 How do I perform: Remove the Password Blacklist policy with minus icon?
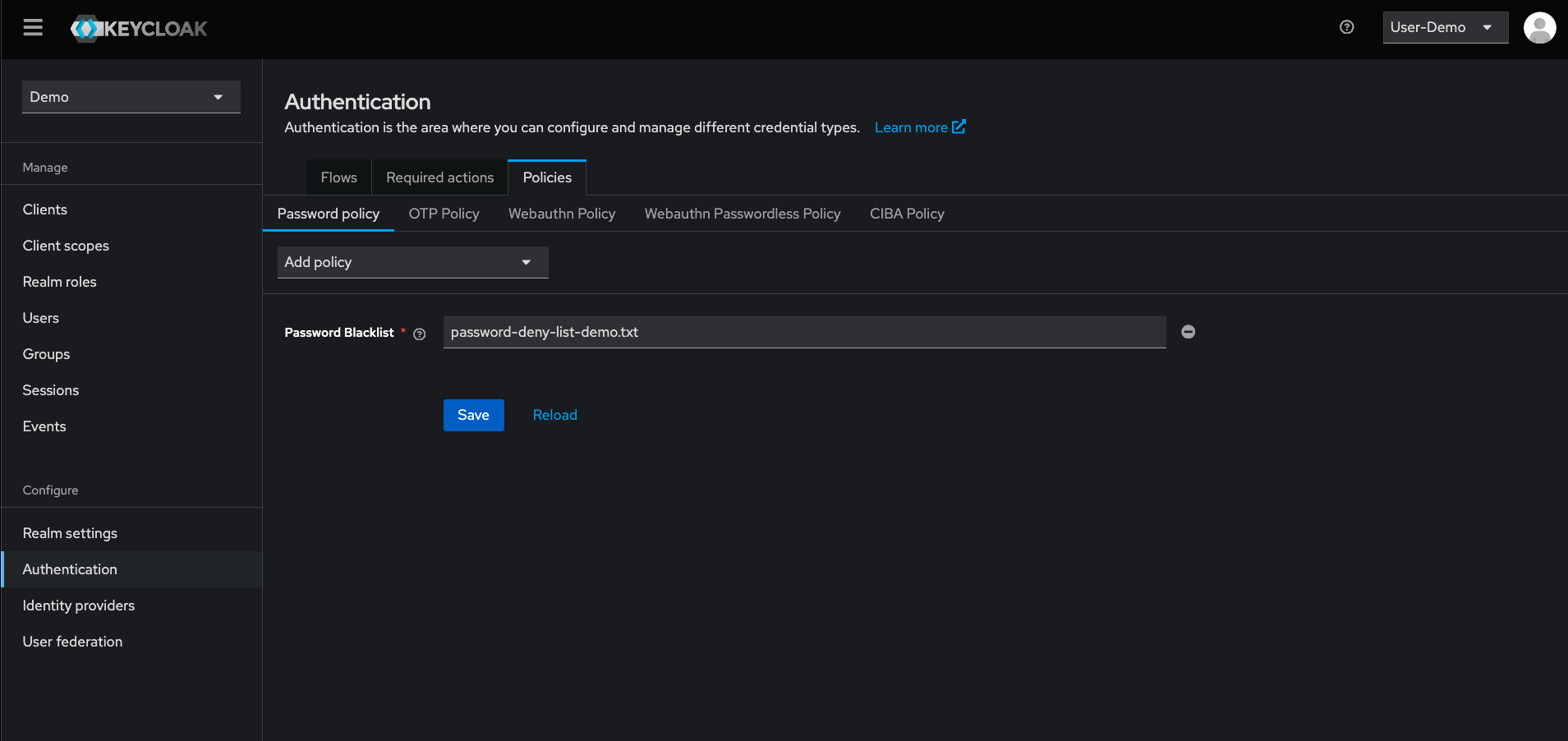[1188, 332]
